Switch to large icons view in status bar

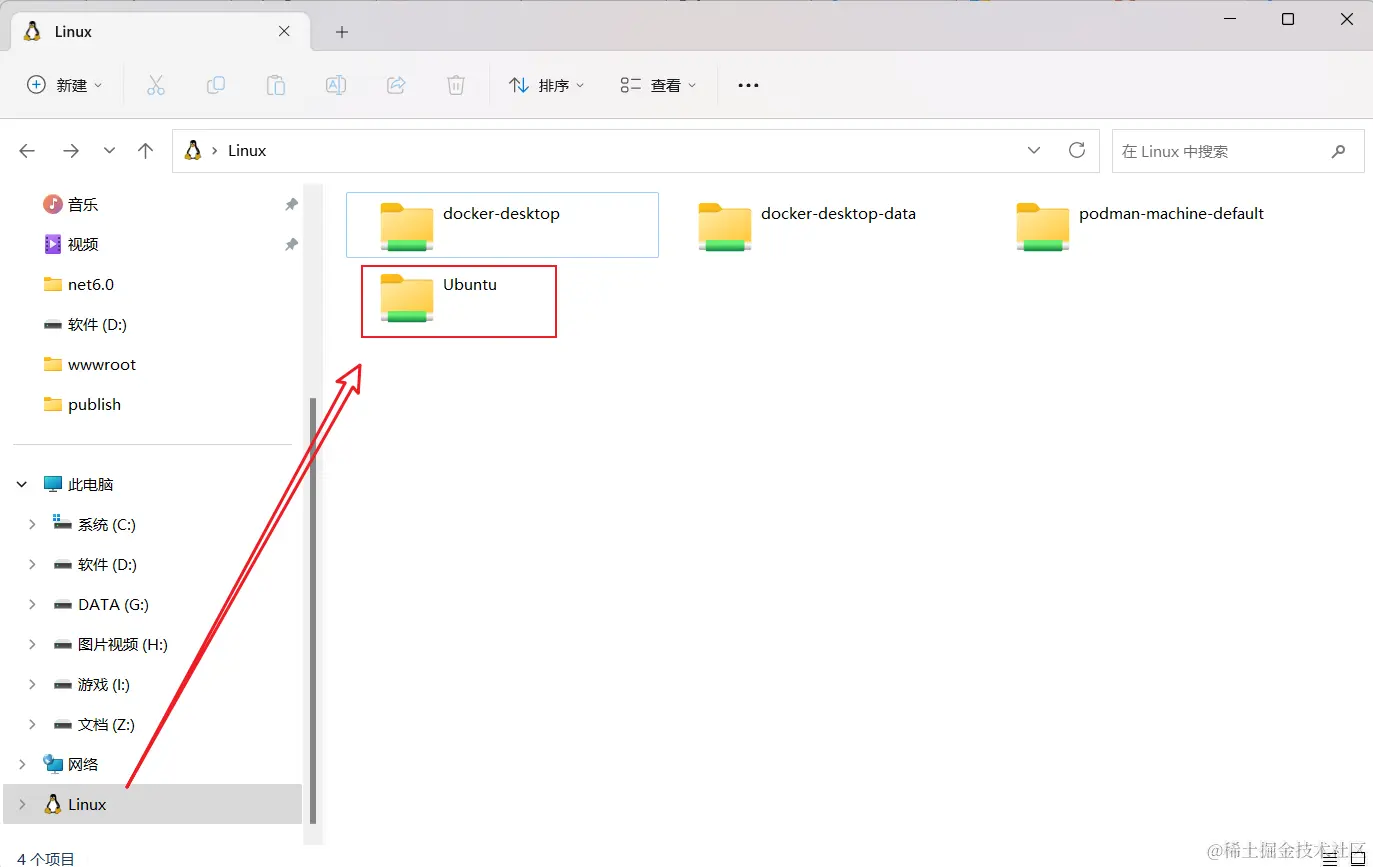[x=1357, y=858]
